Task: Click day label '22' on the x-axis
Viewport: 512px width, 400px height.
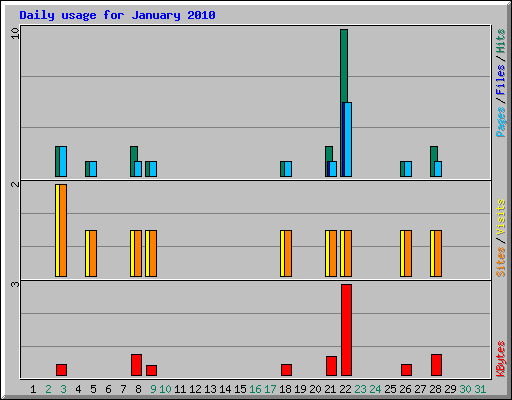Action: click(345, 389)
